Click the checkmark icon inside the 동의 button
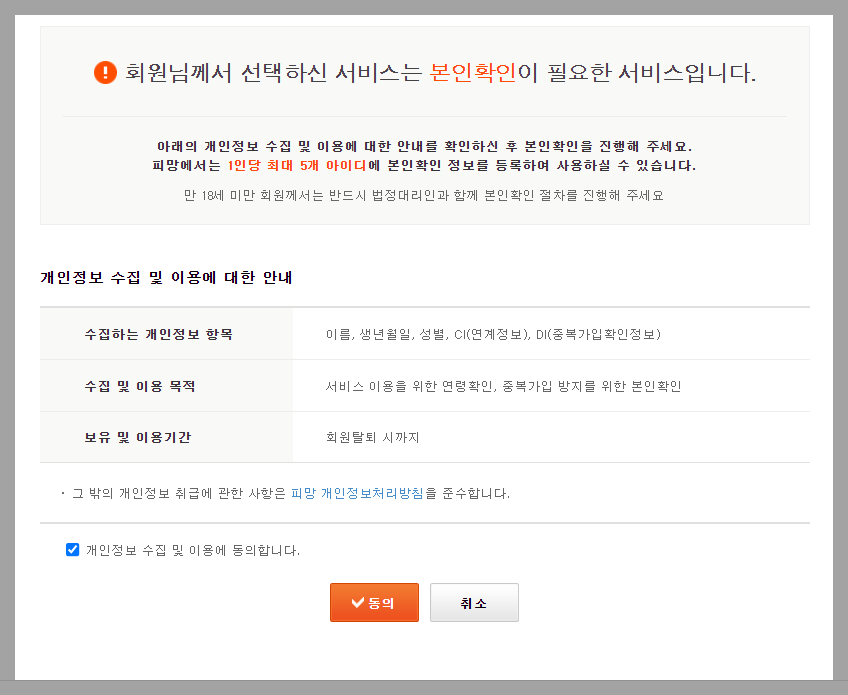Screen dimensions: 848x695 357,602
